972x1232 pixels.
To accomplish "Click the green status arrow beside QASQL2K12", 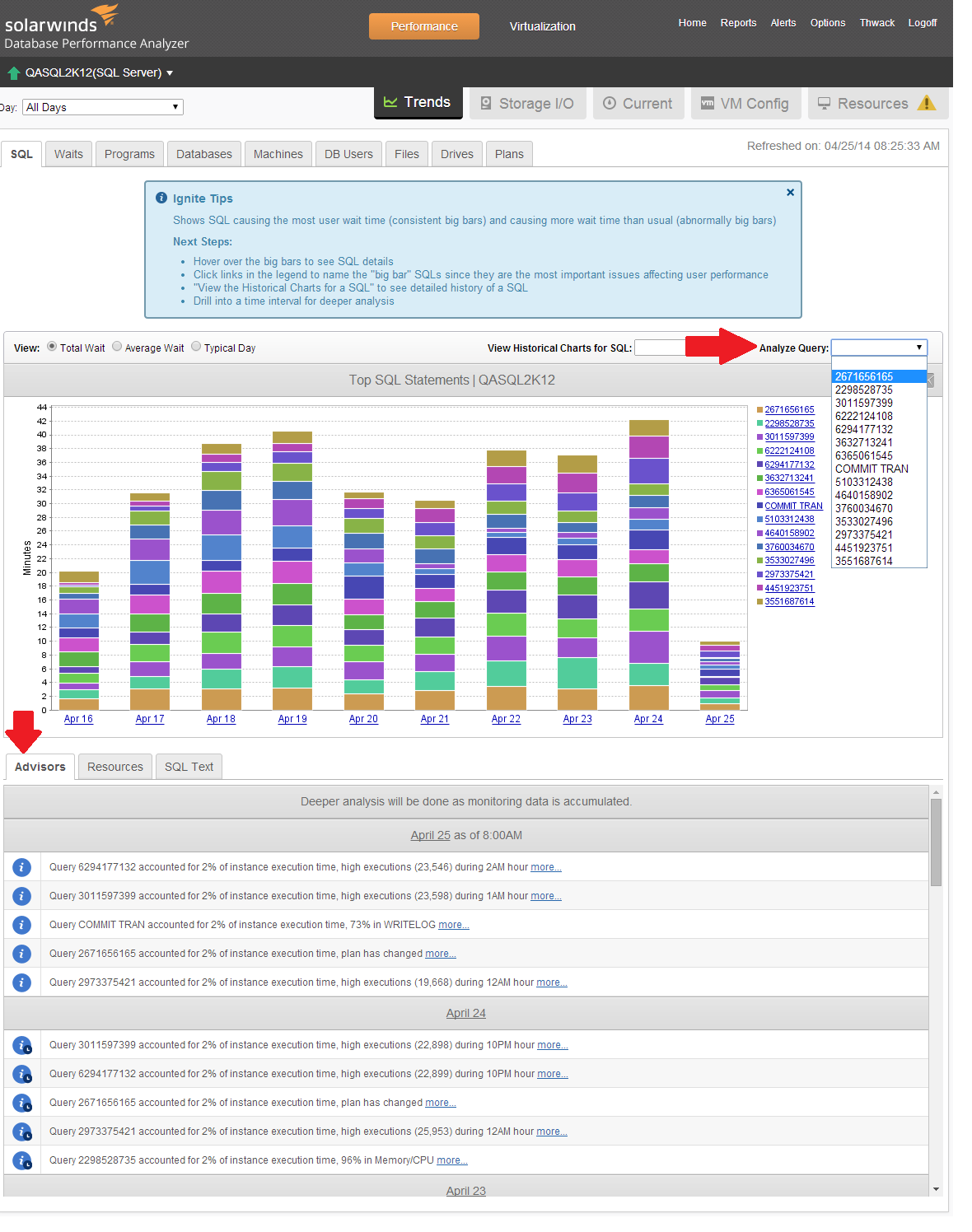I will 13,72.
